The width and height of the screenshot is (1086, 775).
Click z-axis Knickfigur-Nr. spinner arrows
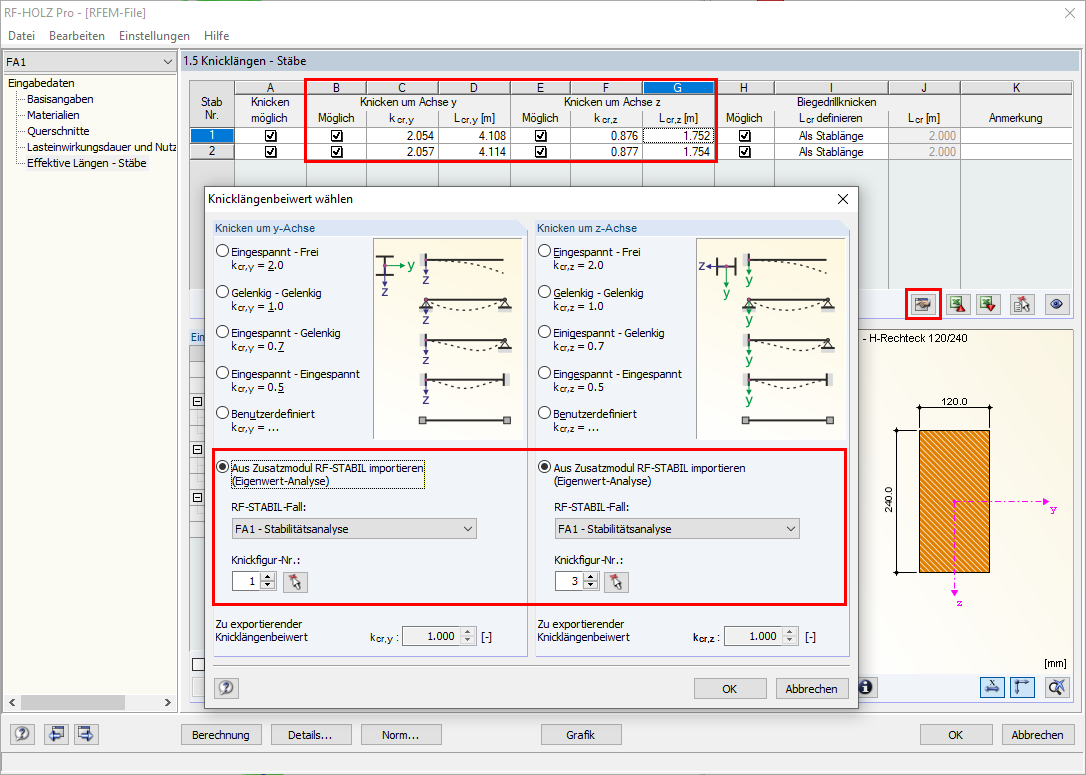point(591,581)
